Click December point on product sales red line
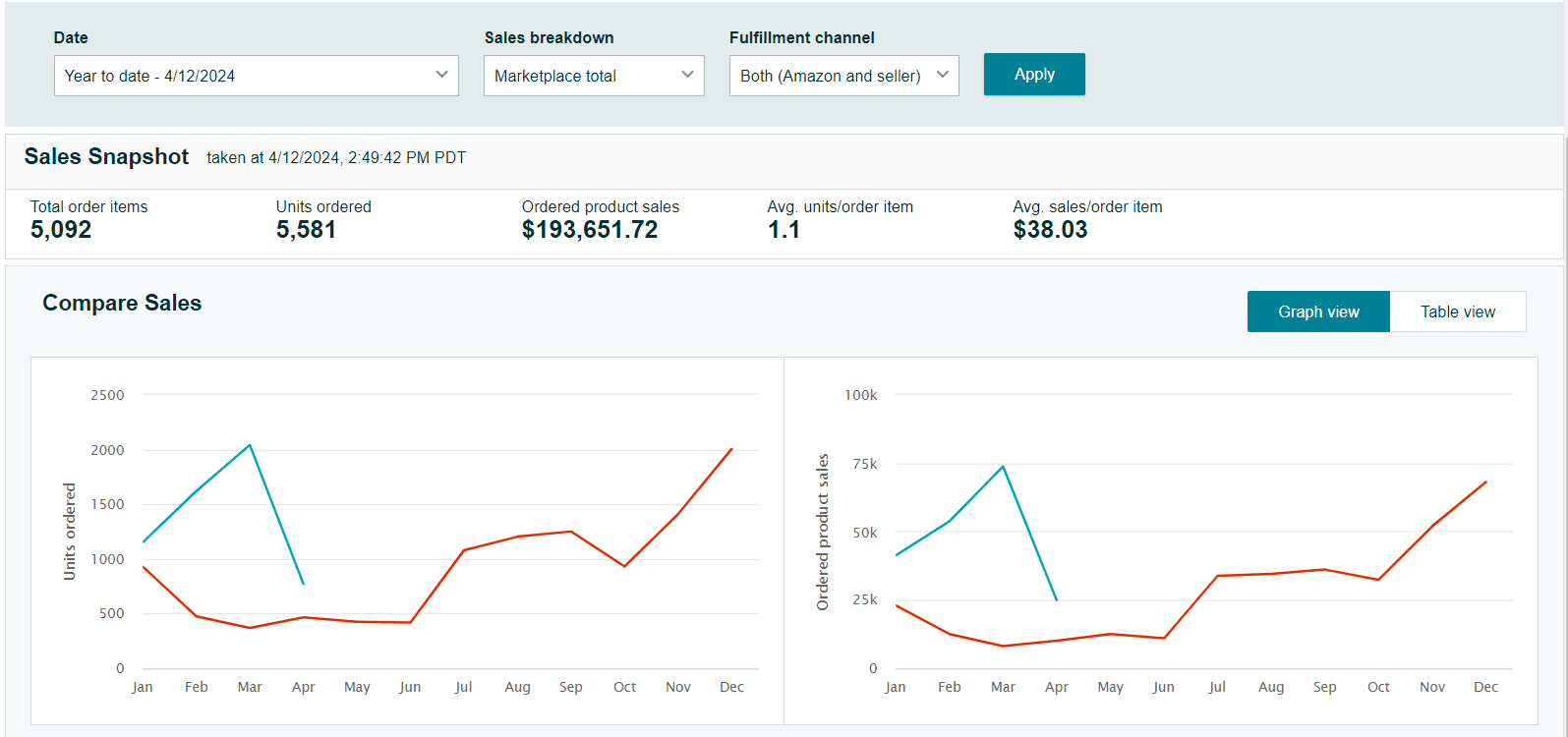This screenshot has width=1568, height=737. tap(1485, 482)
